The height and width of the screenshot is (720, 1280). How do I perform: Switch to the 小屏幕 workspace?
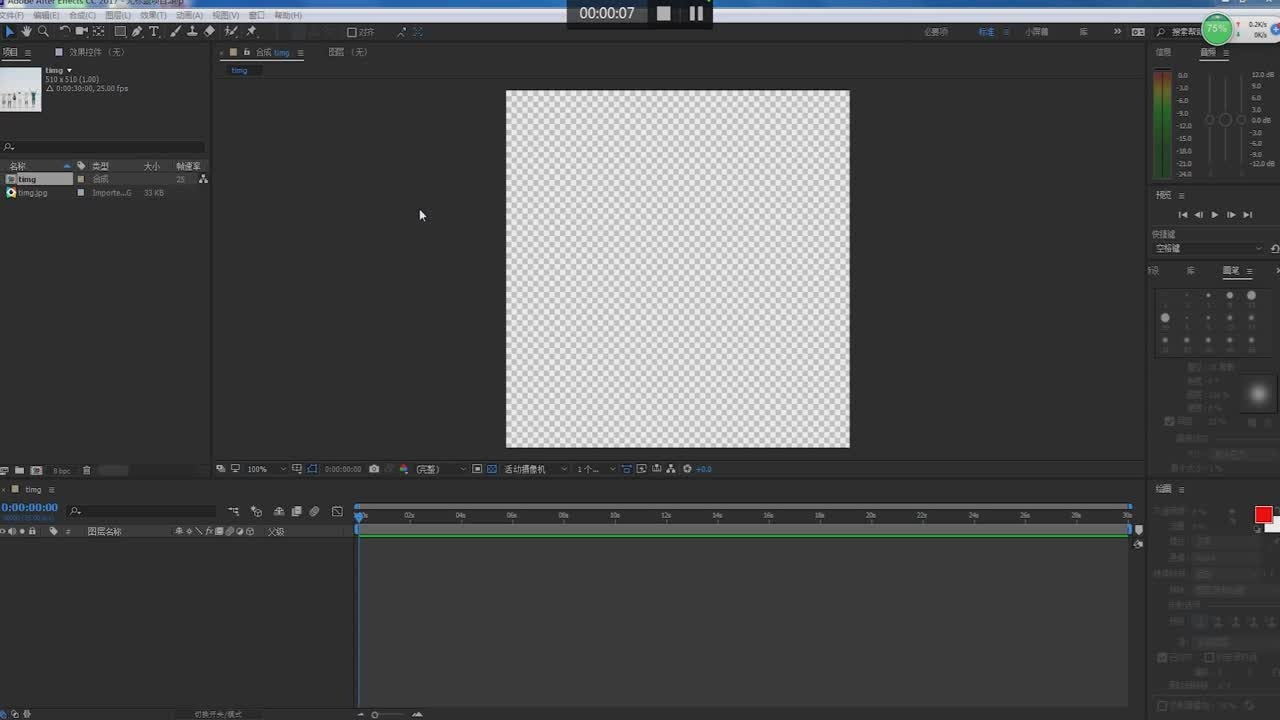[x=1037, y=32]
